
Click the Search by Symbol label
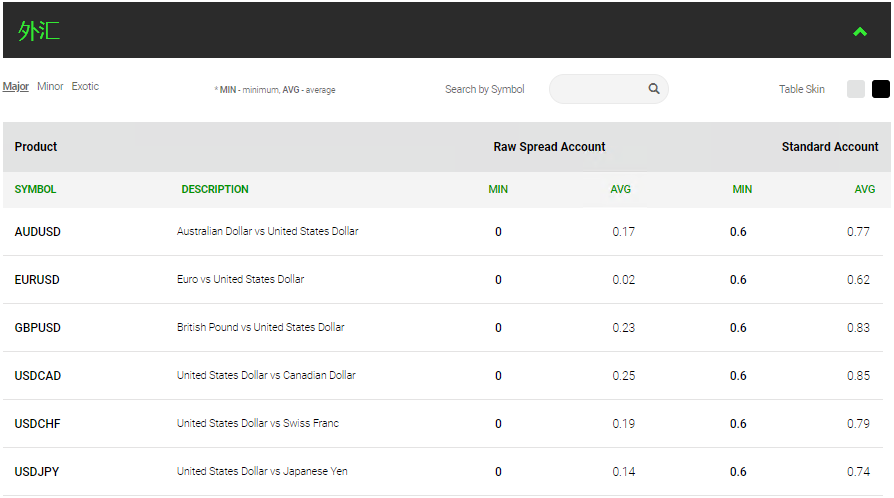pos(485,89)
